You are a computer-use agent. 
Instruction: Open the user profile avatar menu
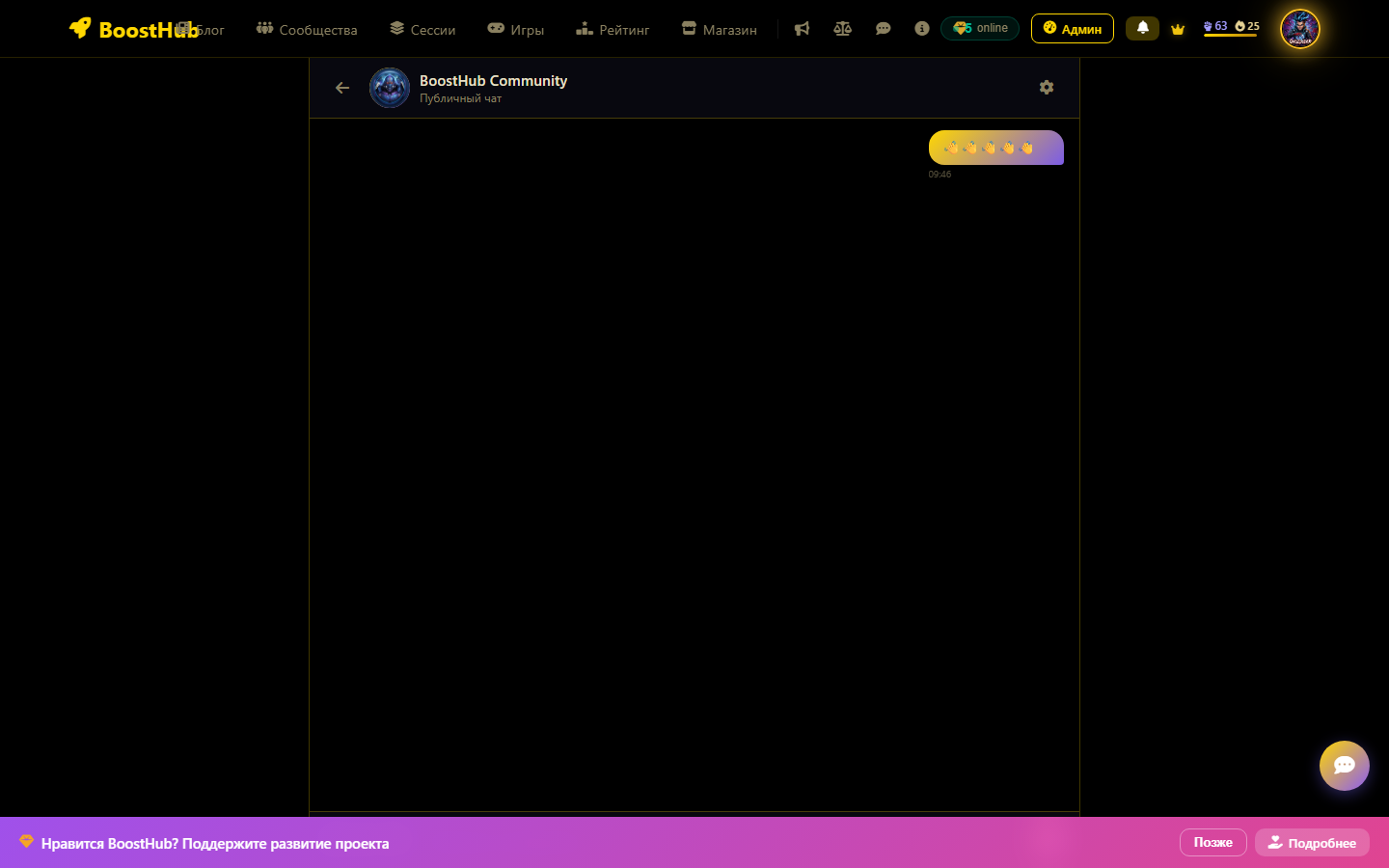[1299, 29]
